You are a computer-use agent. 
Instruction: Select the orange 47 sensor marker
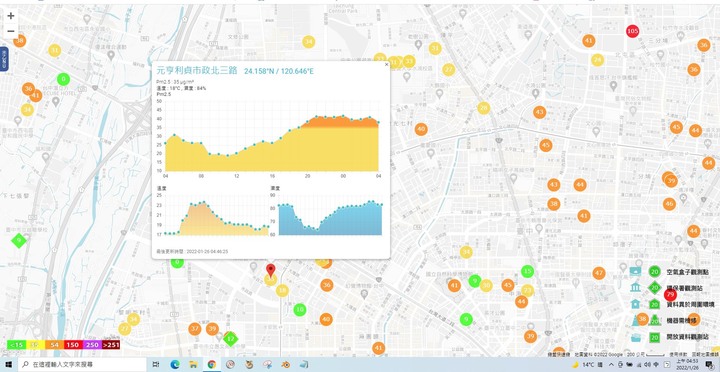point(598,273)
